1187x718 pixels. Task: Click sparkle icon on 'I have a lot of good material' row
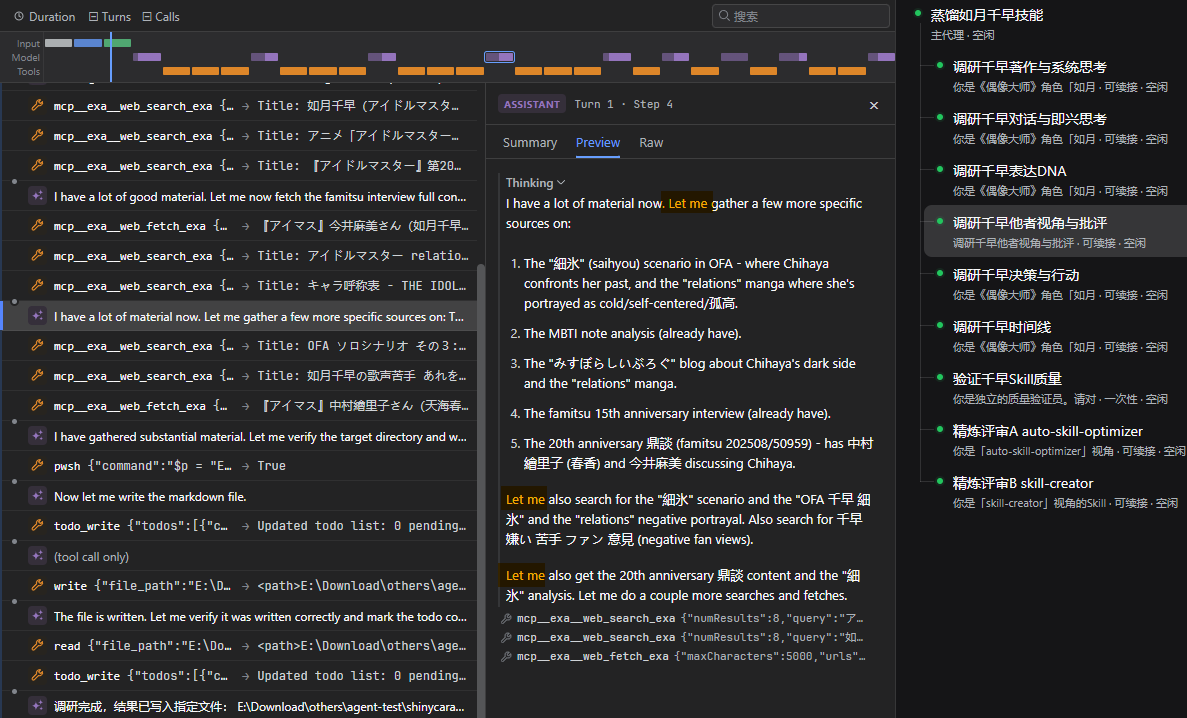click(37, 196)
